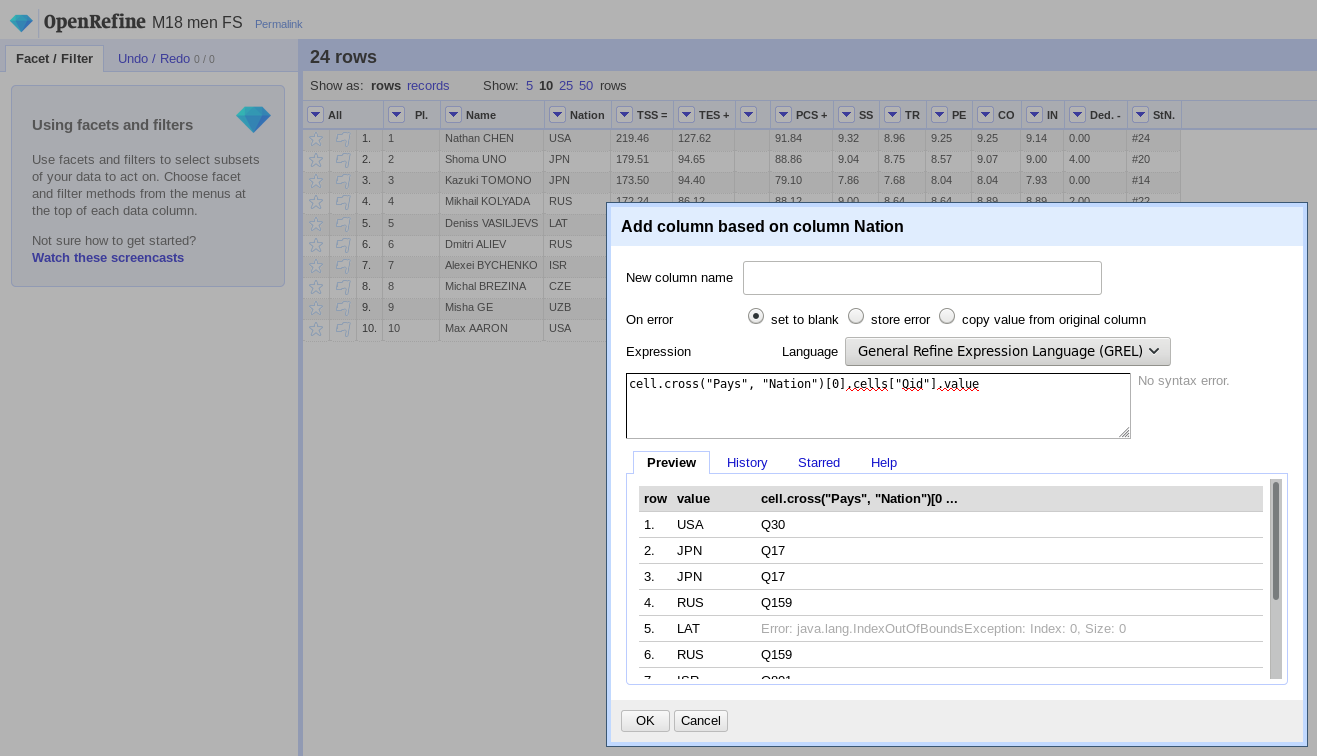Star row 6 Dmitri ALIEV

tap(316, 245)
